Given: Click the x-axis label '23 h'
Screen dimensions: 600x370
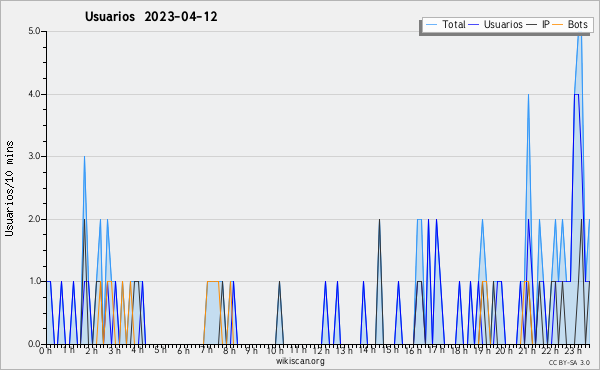Looking at the screenshot, I should [x=574, y=351].
